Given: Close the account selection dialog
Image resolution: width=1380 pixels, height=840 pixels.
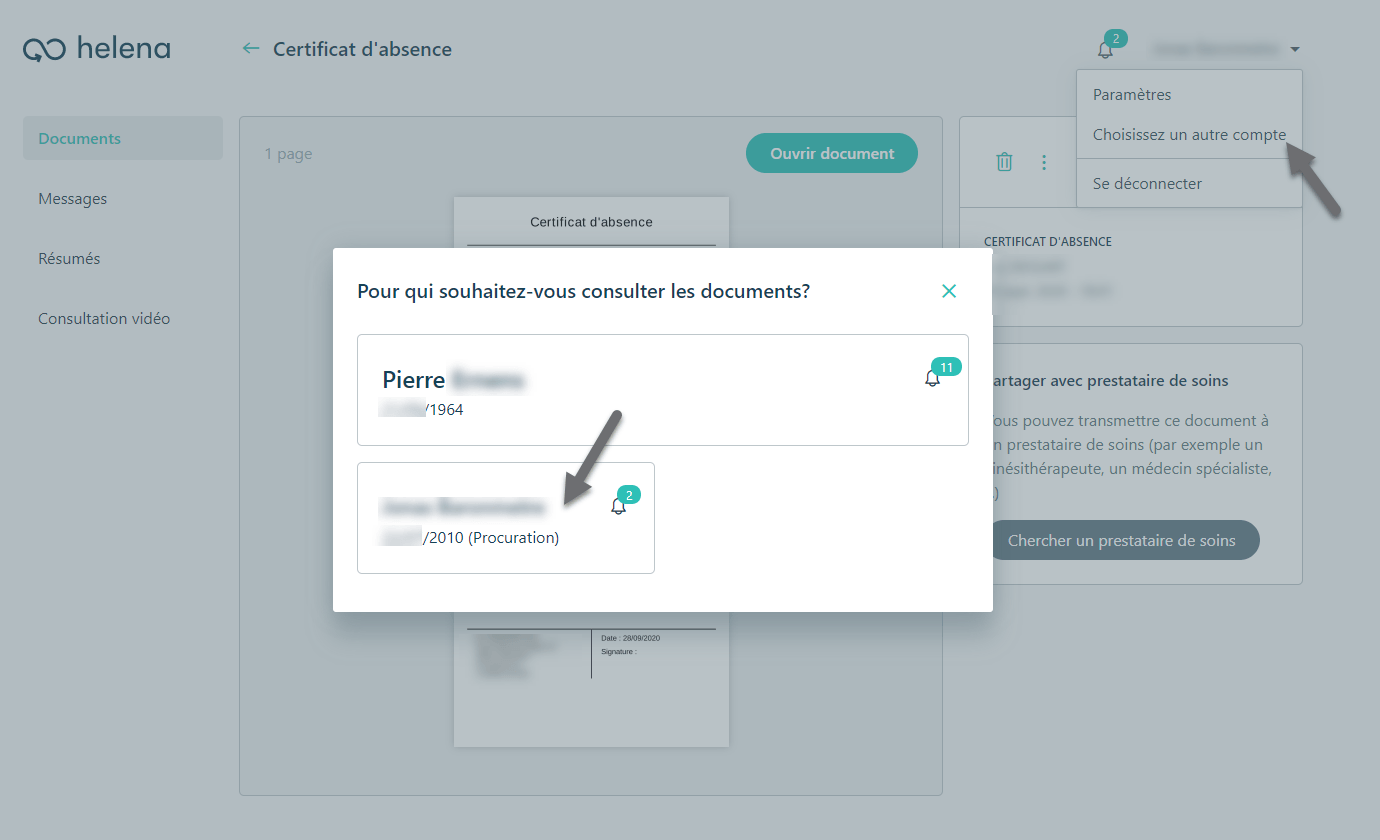Looking at the screenshot, I should [x=949, y=291].
